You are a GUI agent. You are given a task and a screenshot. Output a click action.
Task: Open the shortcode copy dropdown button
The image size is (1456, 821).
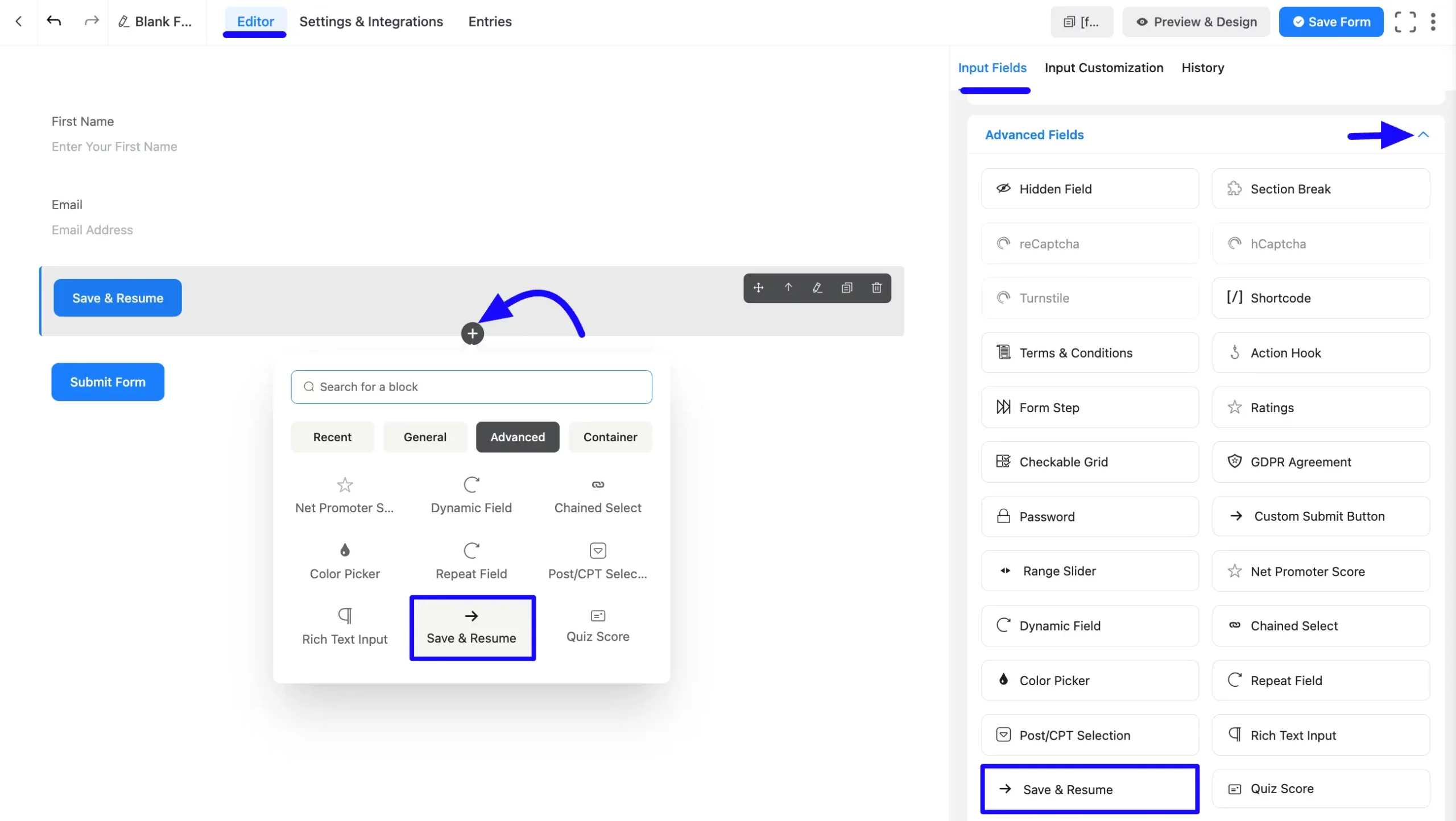1081,22
